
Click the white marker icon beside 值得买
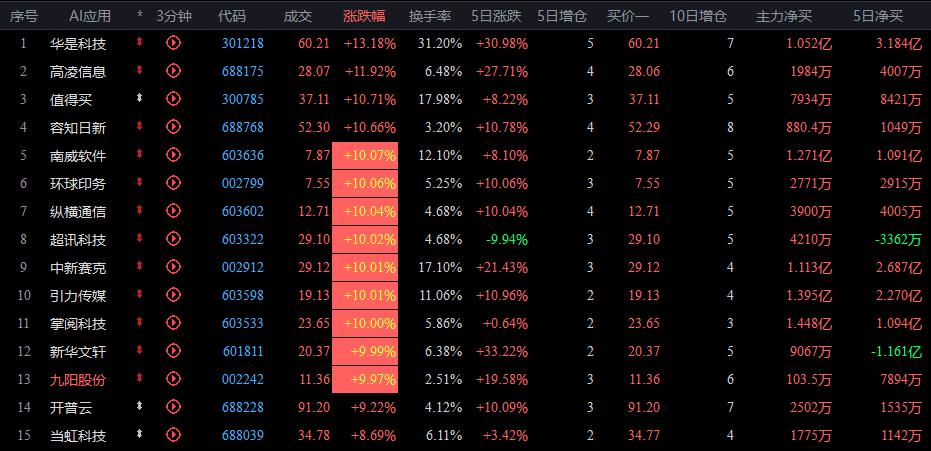coord(140,98)
